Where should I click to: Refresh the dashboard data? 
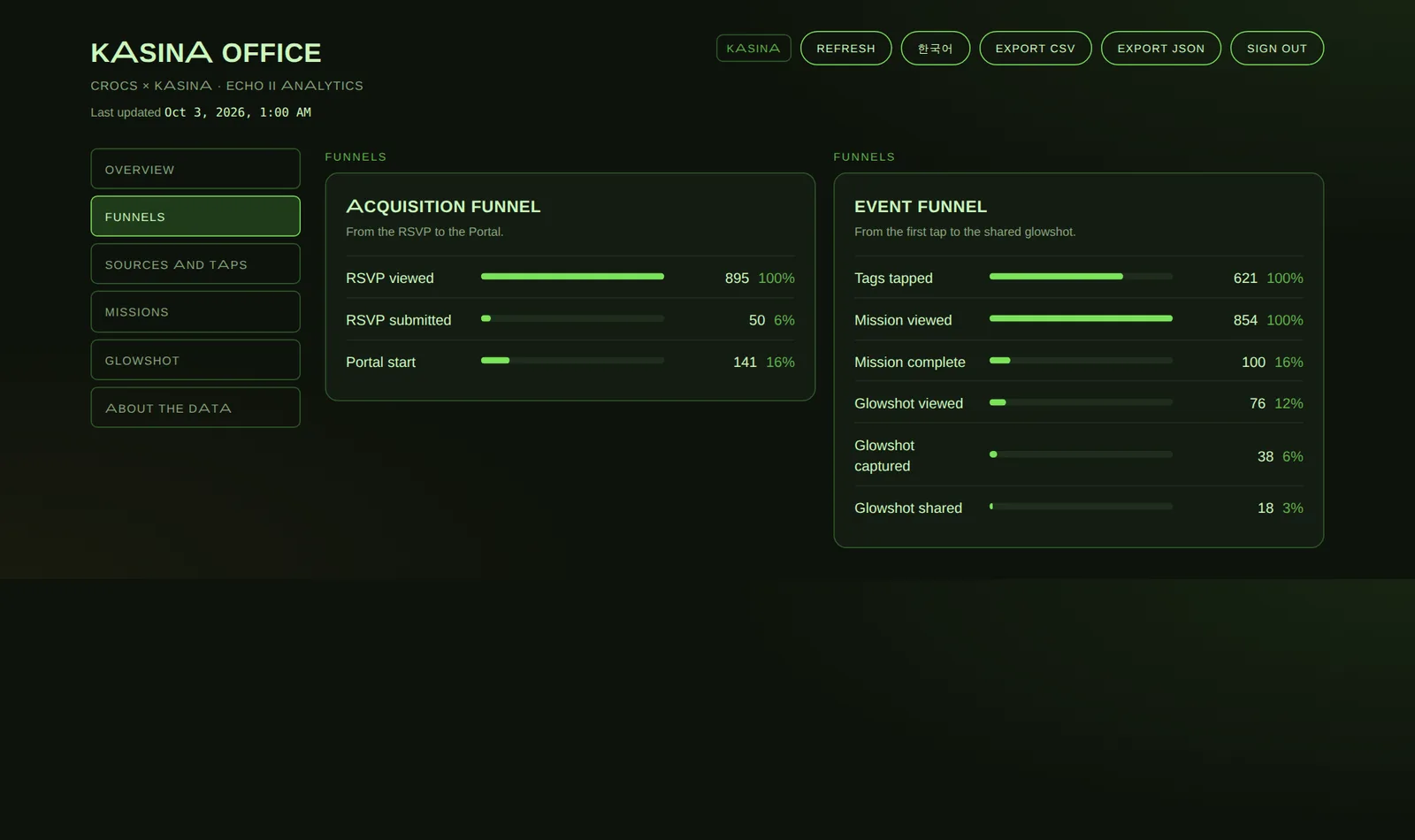845,49
